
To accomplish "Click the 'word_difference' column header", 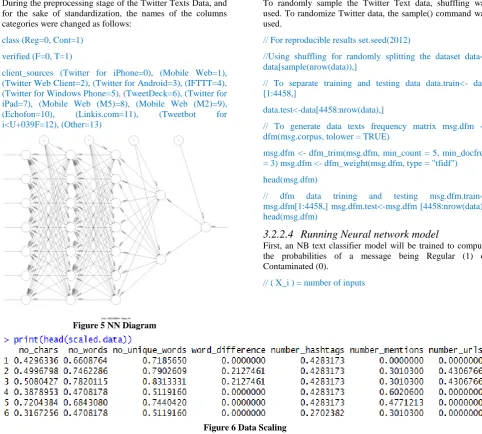I will coord(228,350).
